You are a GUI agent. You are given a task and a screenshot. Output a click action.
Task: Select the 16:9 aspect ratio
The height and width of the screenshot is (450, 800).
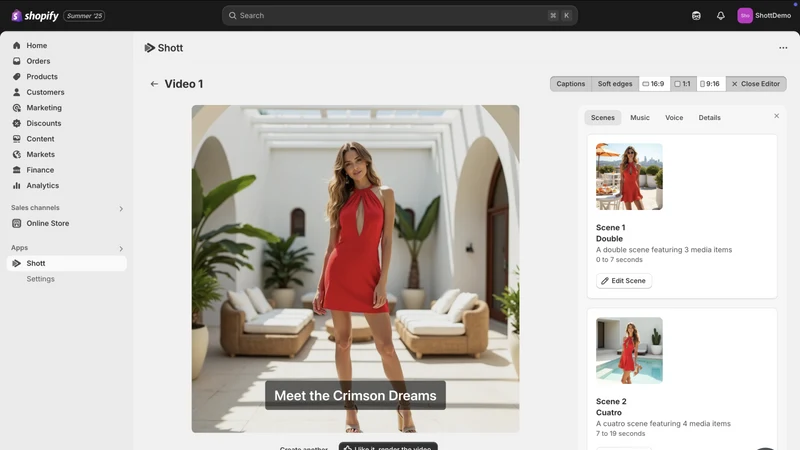[x=654, y=84]
